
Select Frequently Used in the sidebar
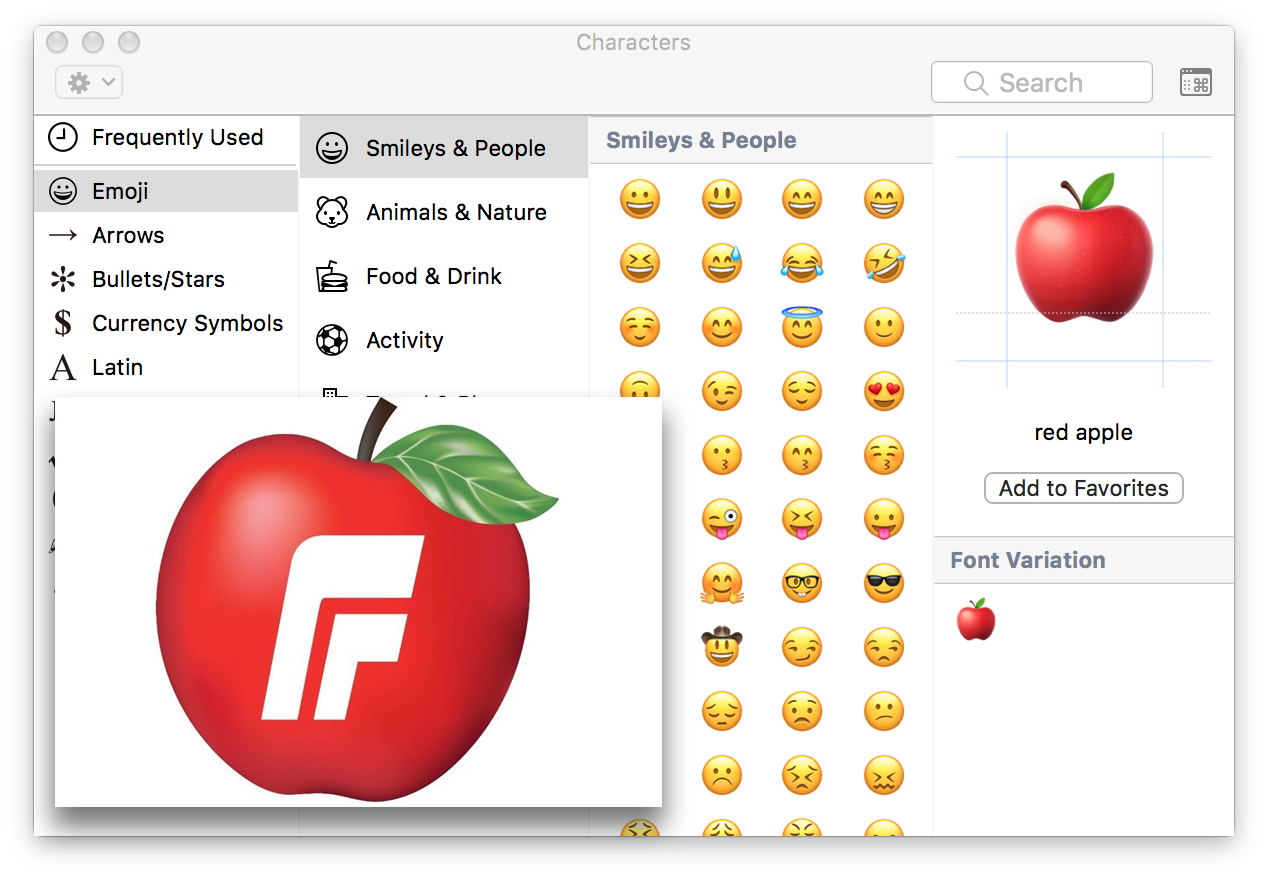(x=166, y=138)
